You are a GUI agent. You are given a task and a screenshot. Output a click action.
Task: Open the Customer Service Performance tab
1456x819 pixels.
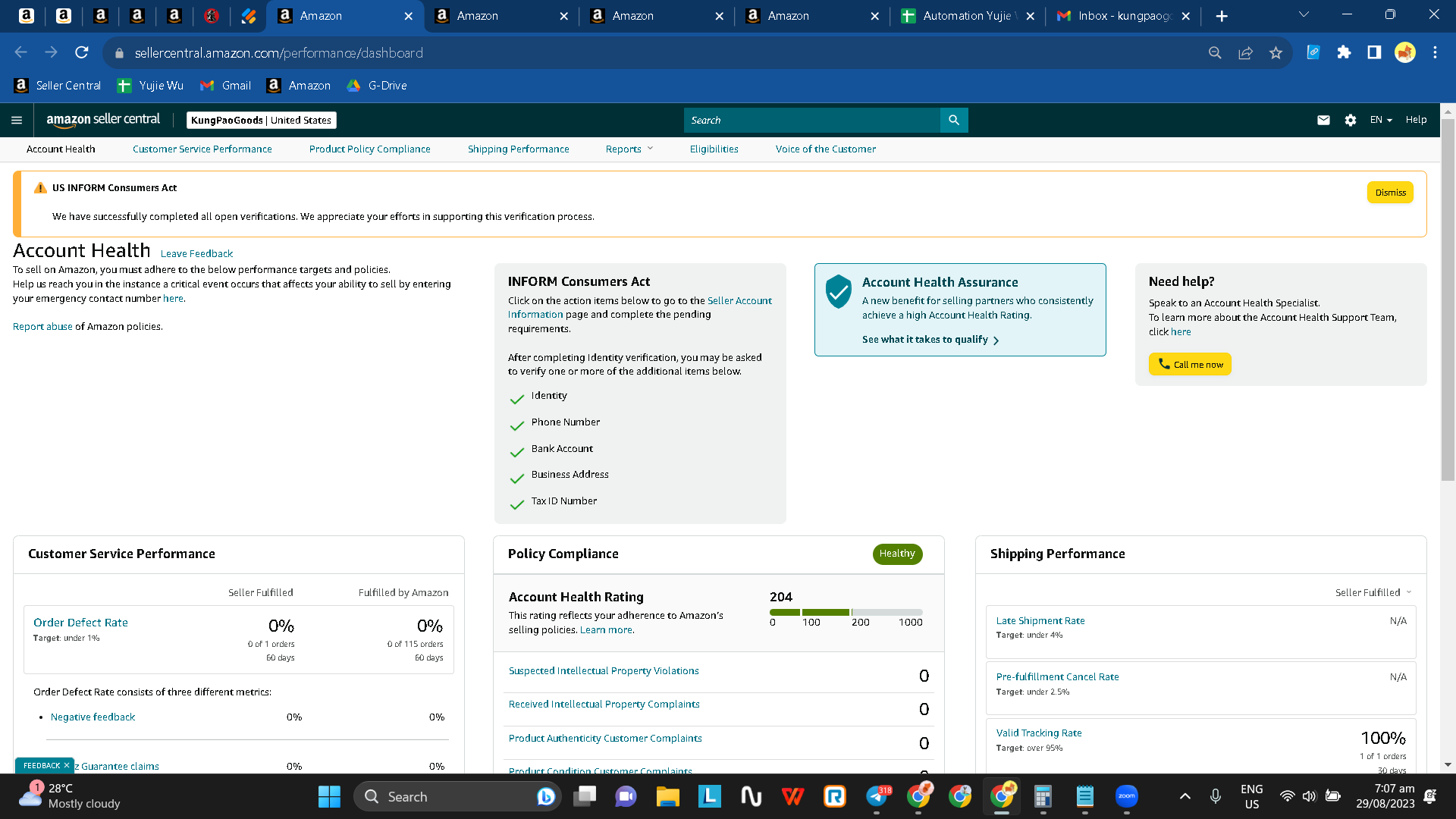click(x=202, y=149)
